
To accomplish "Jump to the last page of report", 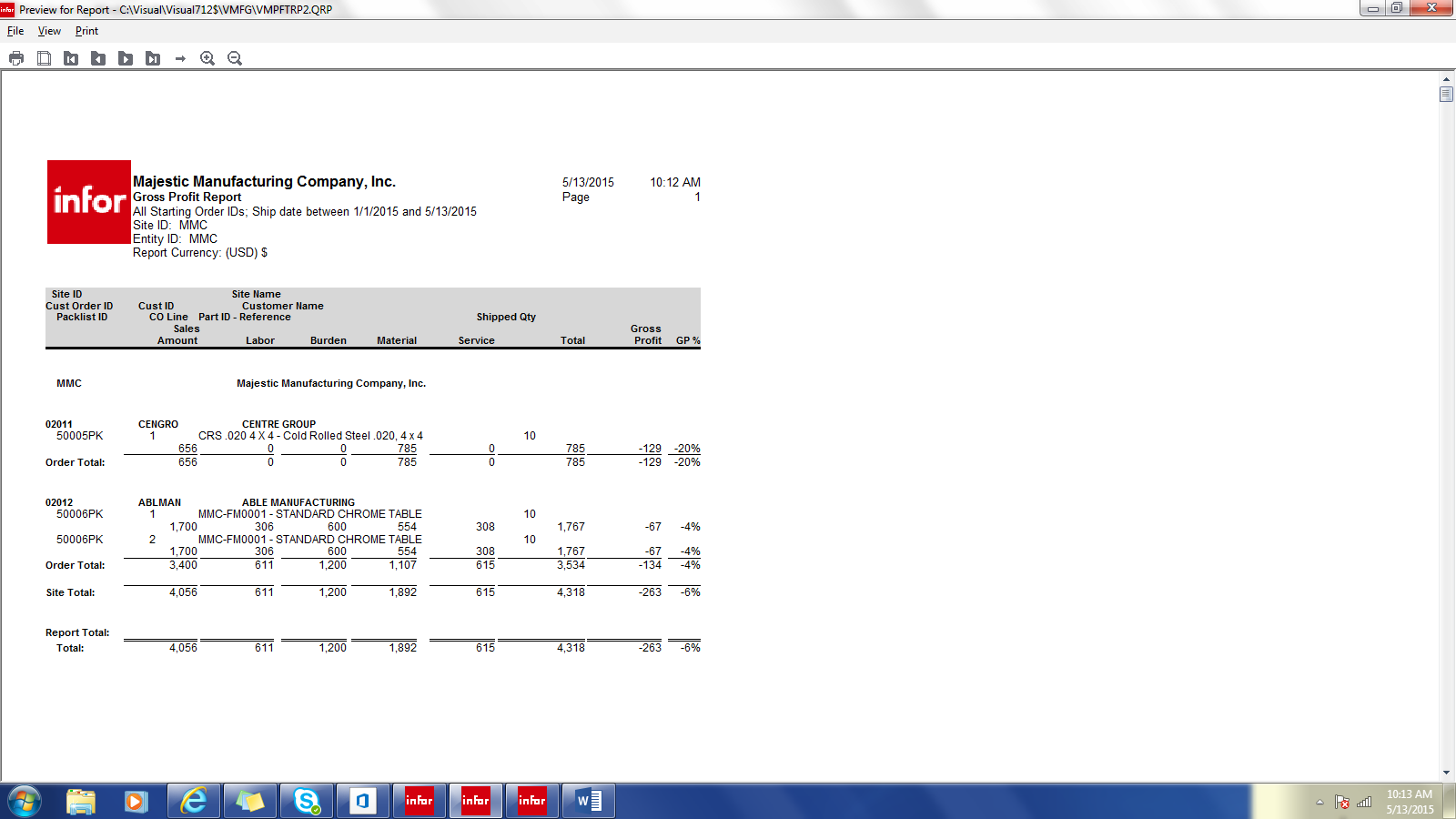I will click(153, 58).
